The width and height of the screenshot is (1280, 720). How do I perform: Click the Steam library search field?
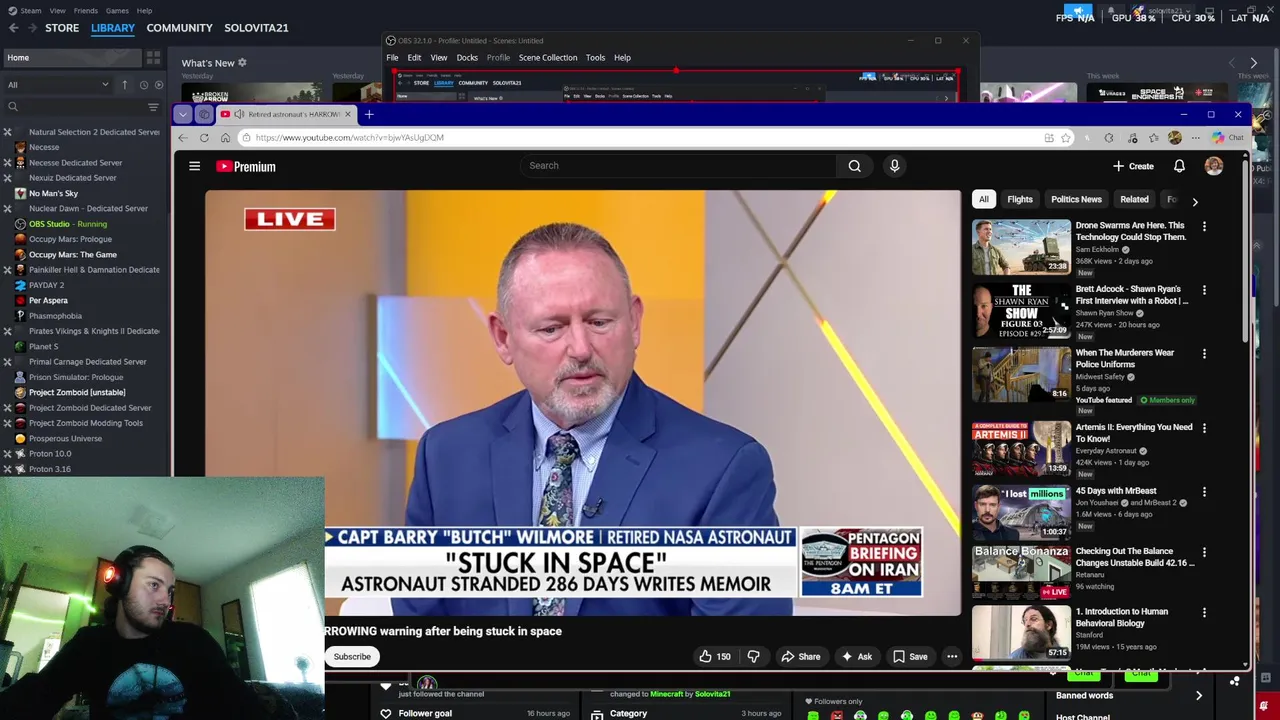pos(75,107)
